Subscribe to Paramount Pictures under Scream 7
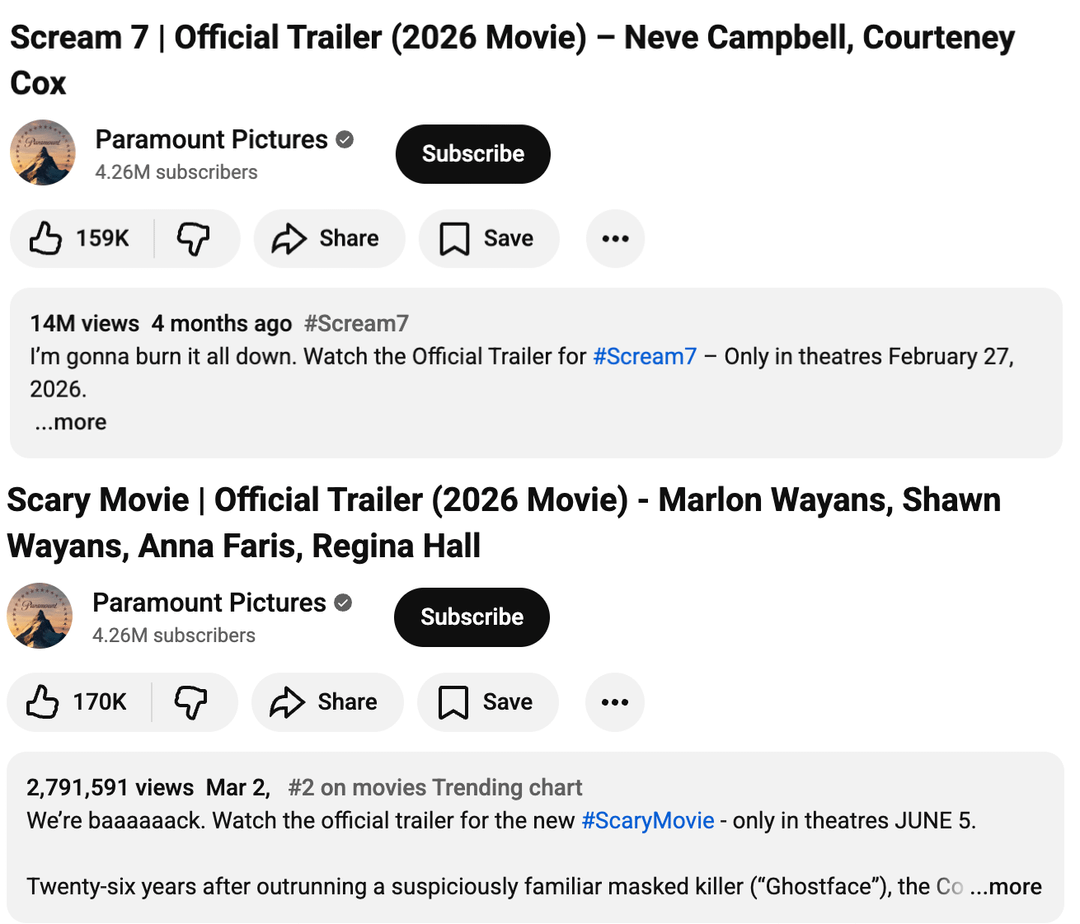The width and height of the screenshot is (1080, 924). (x=473, y=154)
